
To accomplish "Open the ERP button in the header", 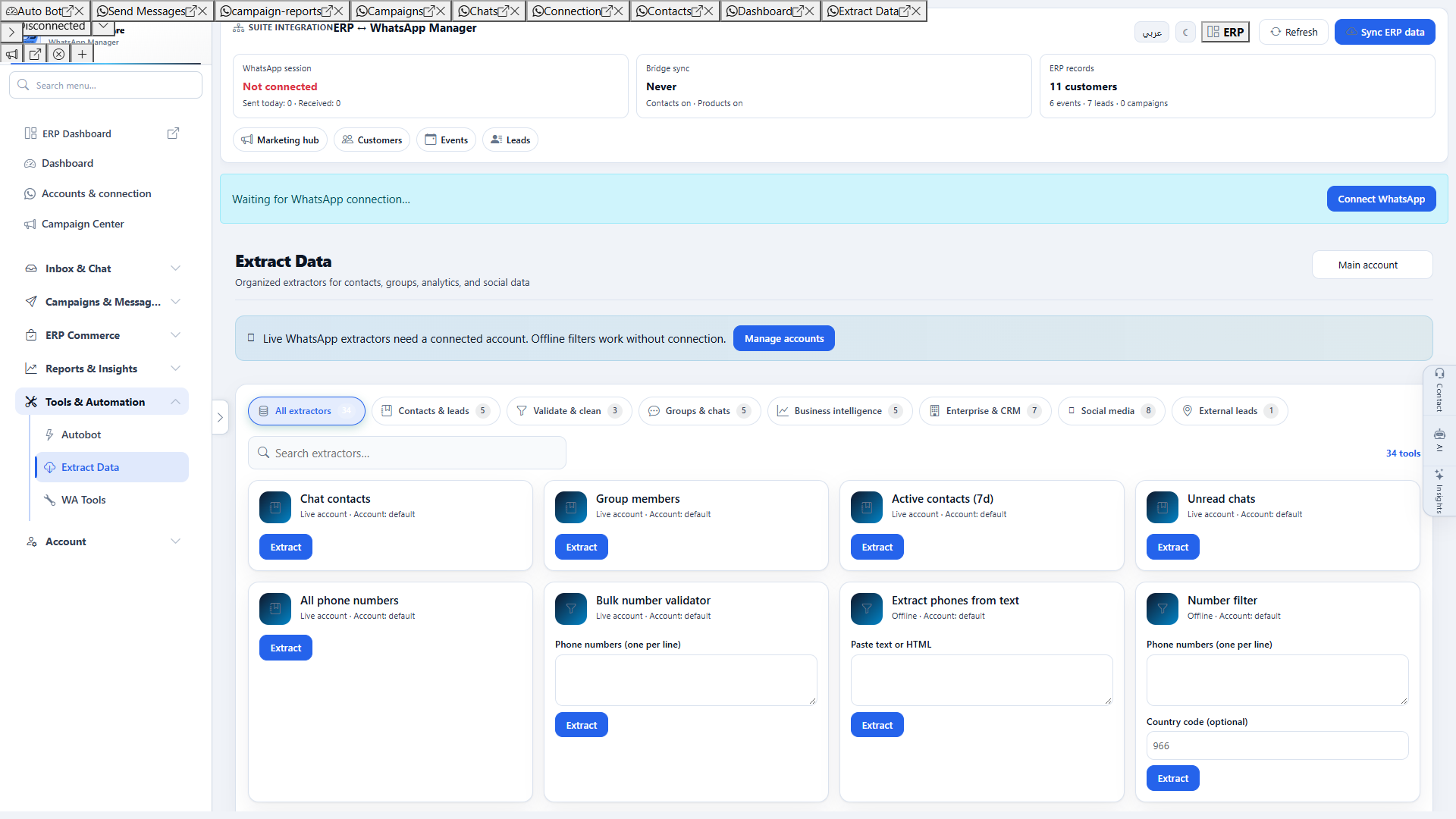I will pyautogui.click(x=1225, y=32).
